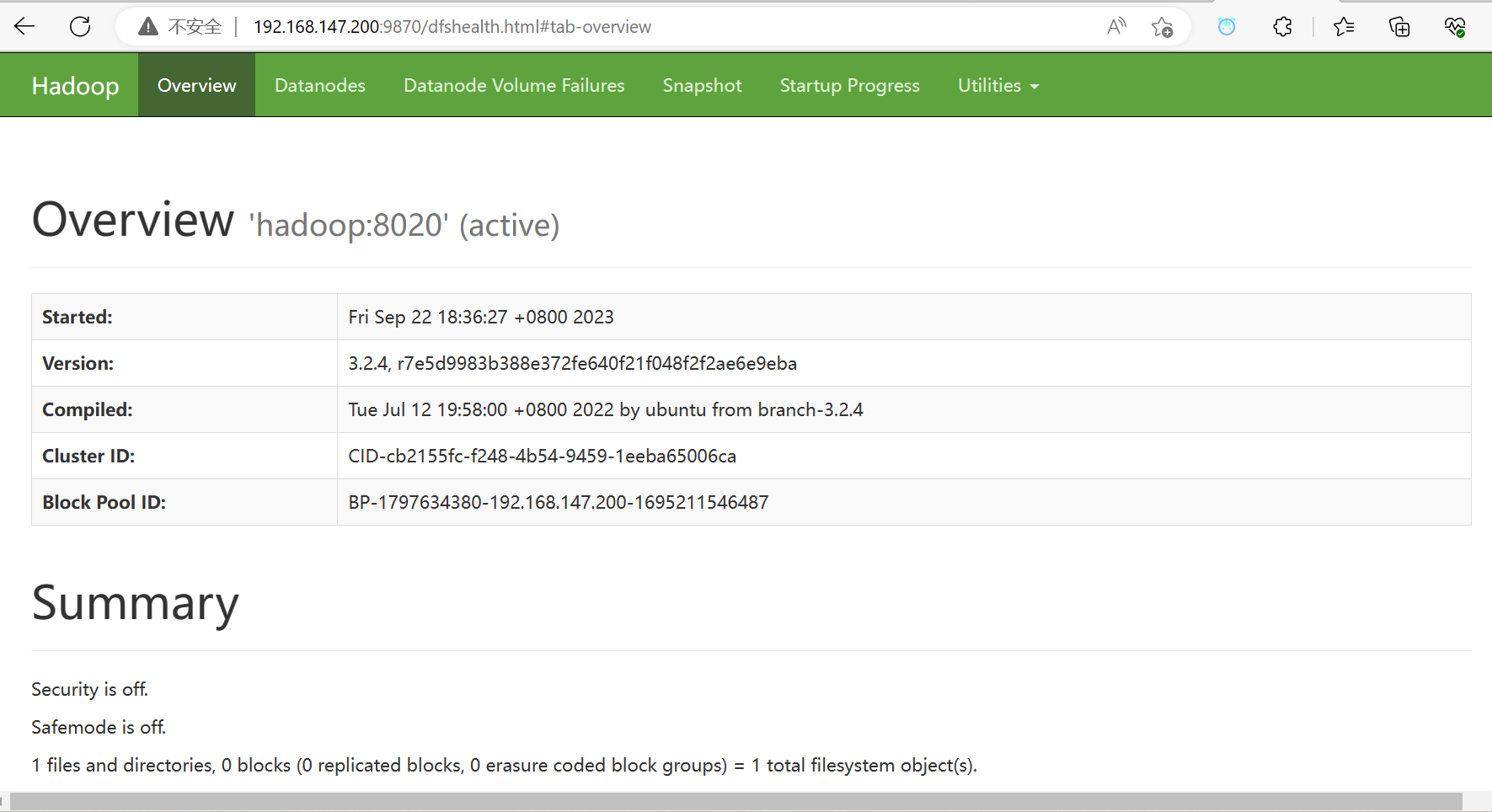Click the Started time value 'Fri Sep 22 18:36:27'

[x=481, y=317]
